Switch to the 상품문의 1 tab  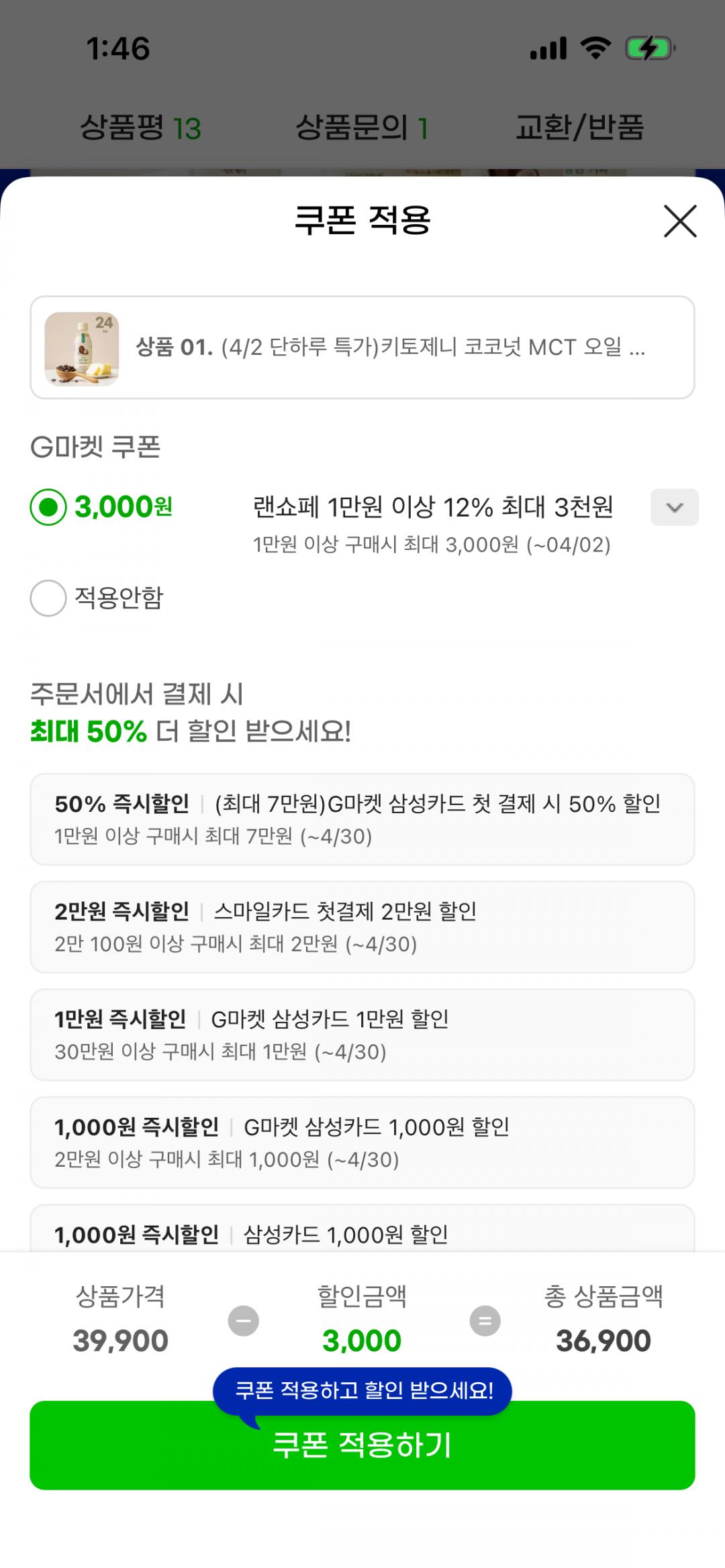362,127
